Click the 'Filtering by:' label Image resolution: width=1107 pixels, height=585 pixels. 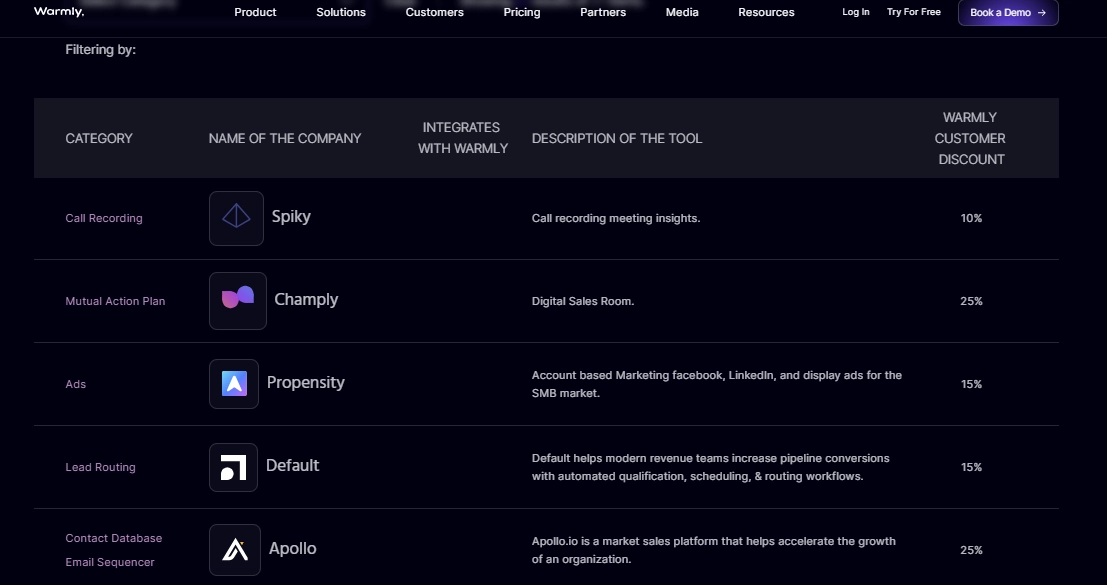[100, 49]
